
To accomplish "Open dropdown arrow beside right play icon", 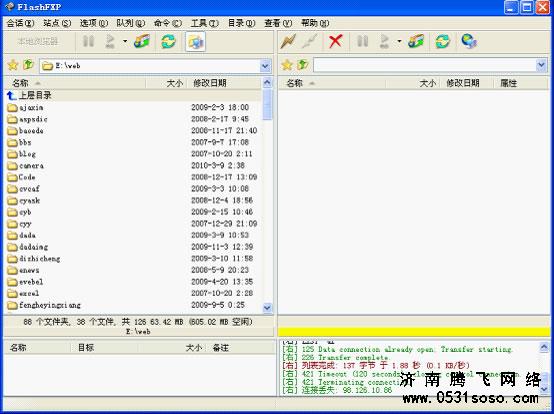I will [399, 42].
